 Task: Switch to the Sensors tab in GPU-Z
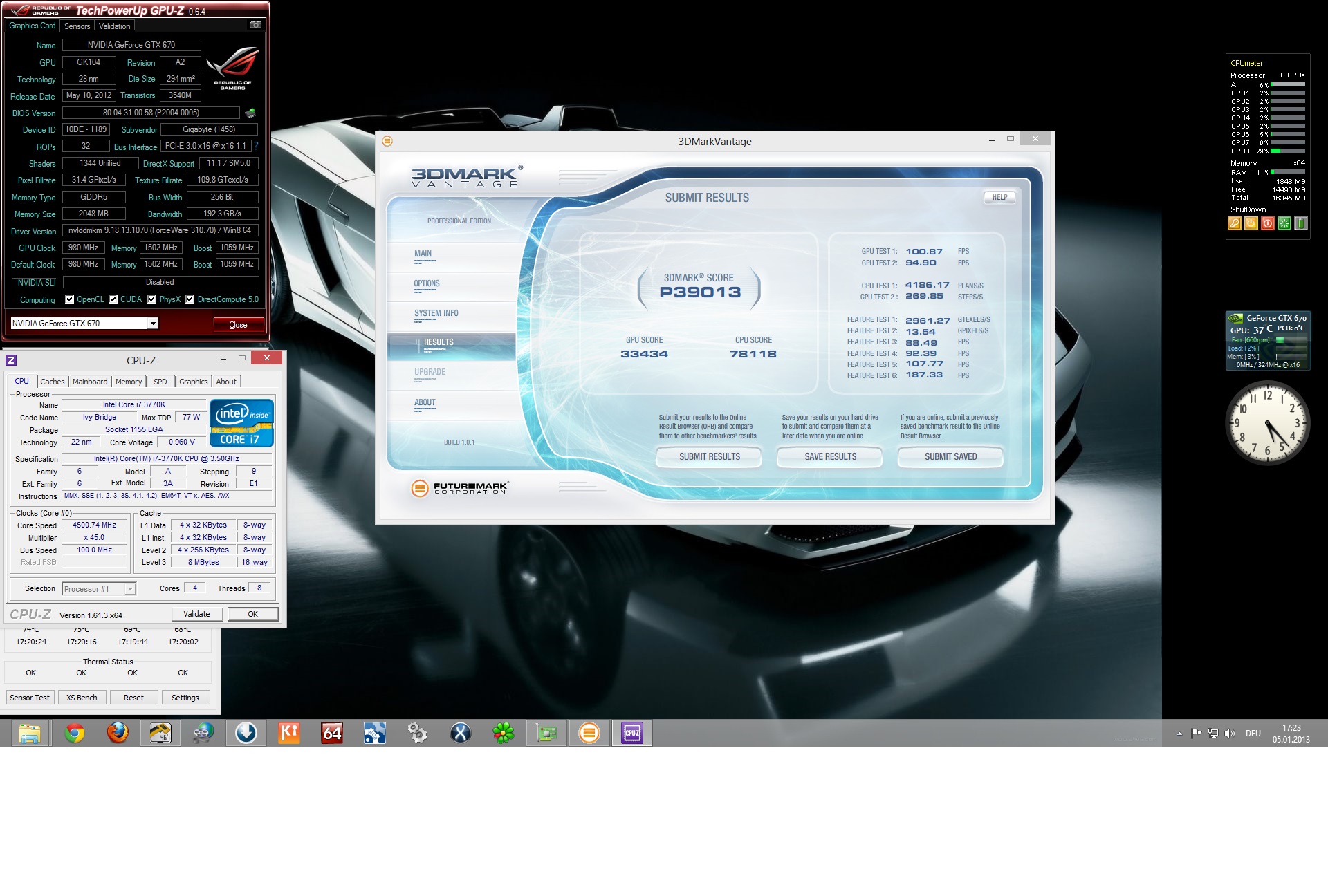click(x=77, y=26)
